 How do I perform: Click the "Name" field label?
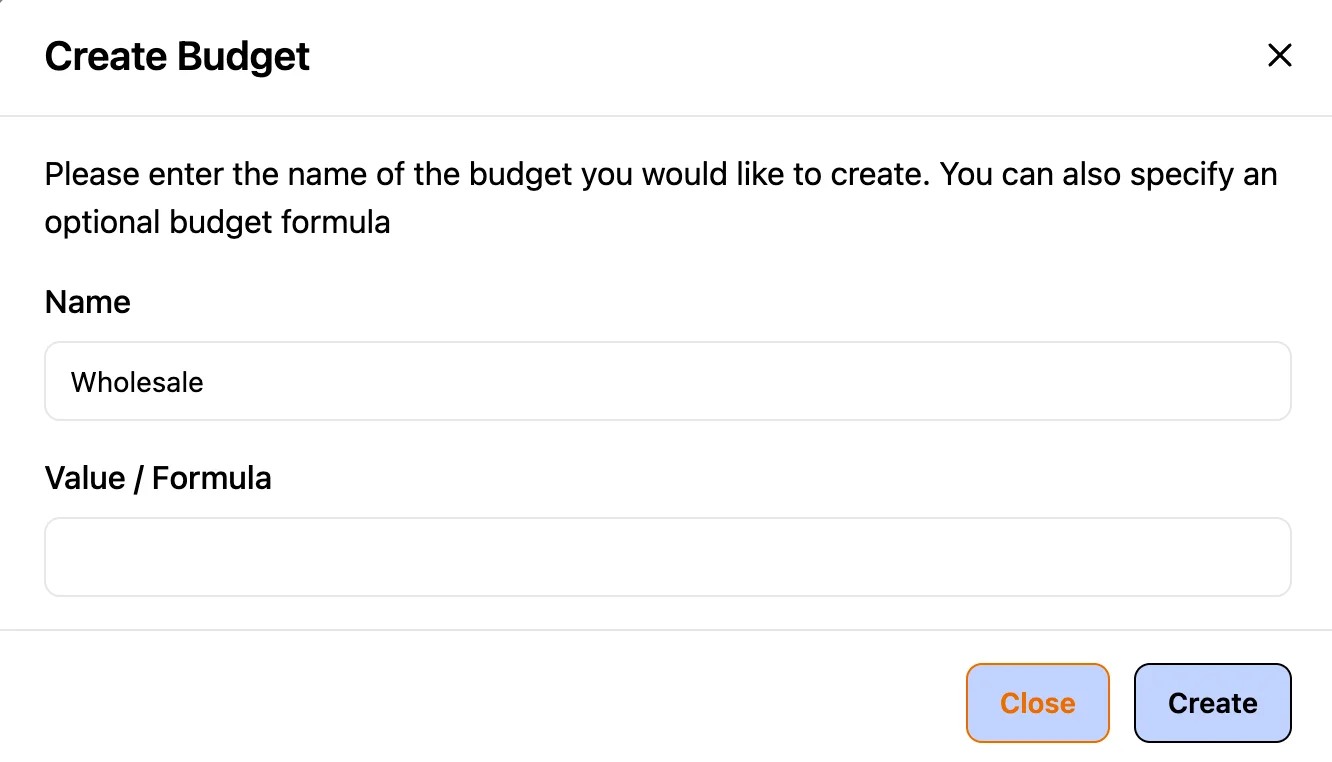(88, 302)
